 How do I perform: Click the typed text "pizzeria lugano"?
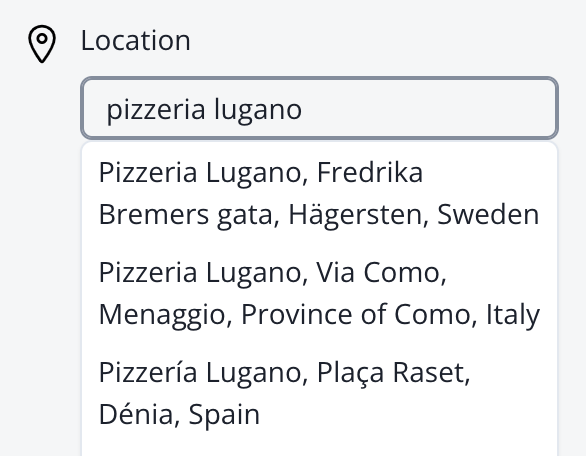point(204,110)
